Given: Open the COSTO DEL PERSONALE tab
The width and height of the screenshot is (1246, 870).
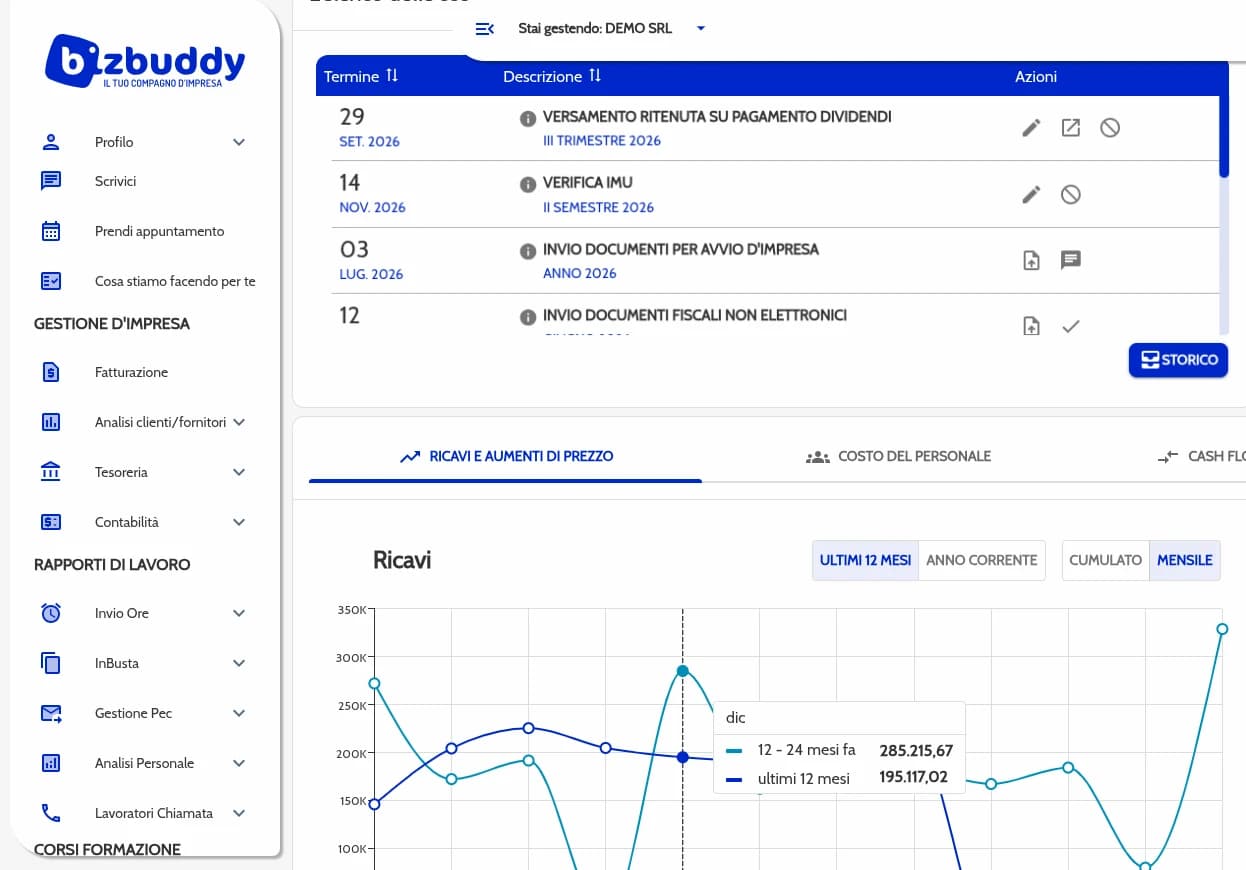Looking at the screenshot, I should (x=898, y=456).
